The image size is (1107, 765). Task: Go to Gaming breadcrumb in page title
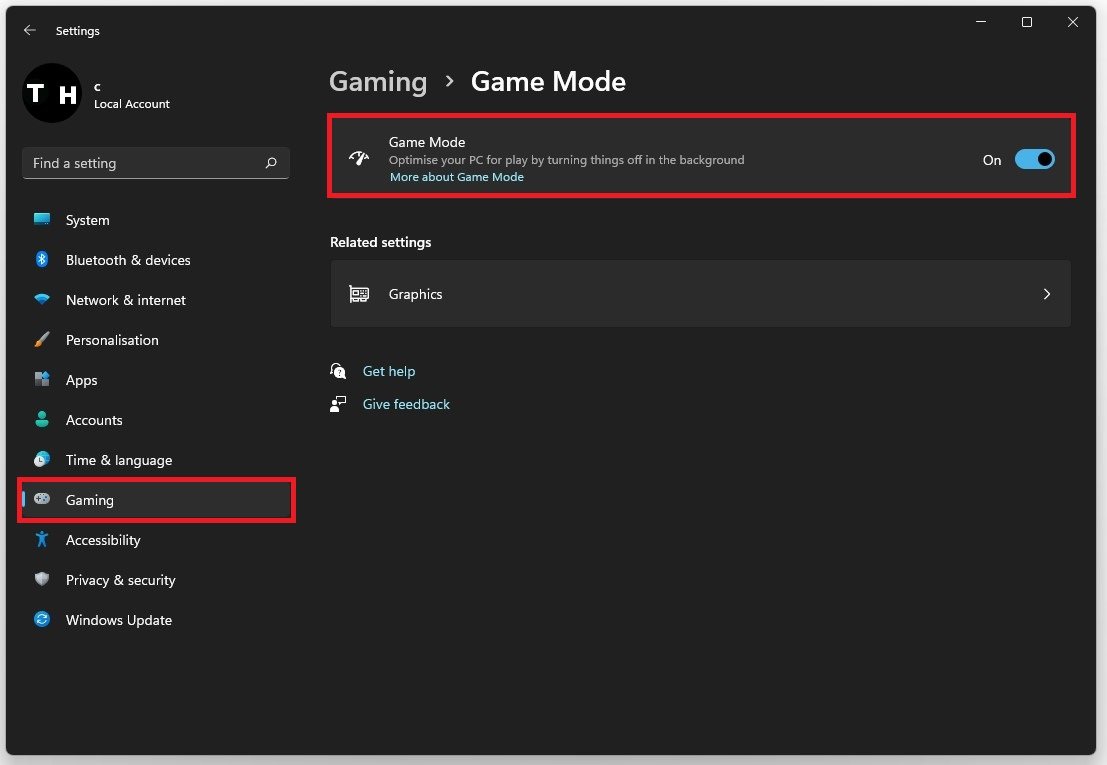(x=378, y=82)
